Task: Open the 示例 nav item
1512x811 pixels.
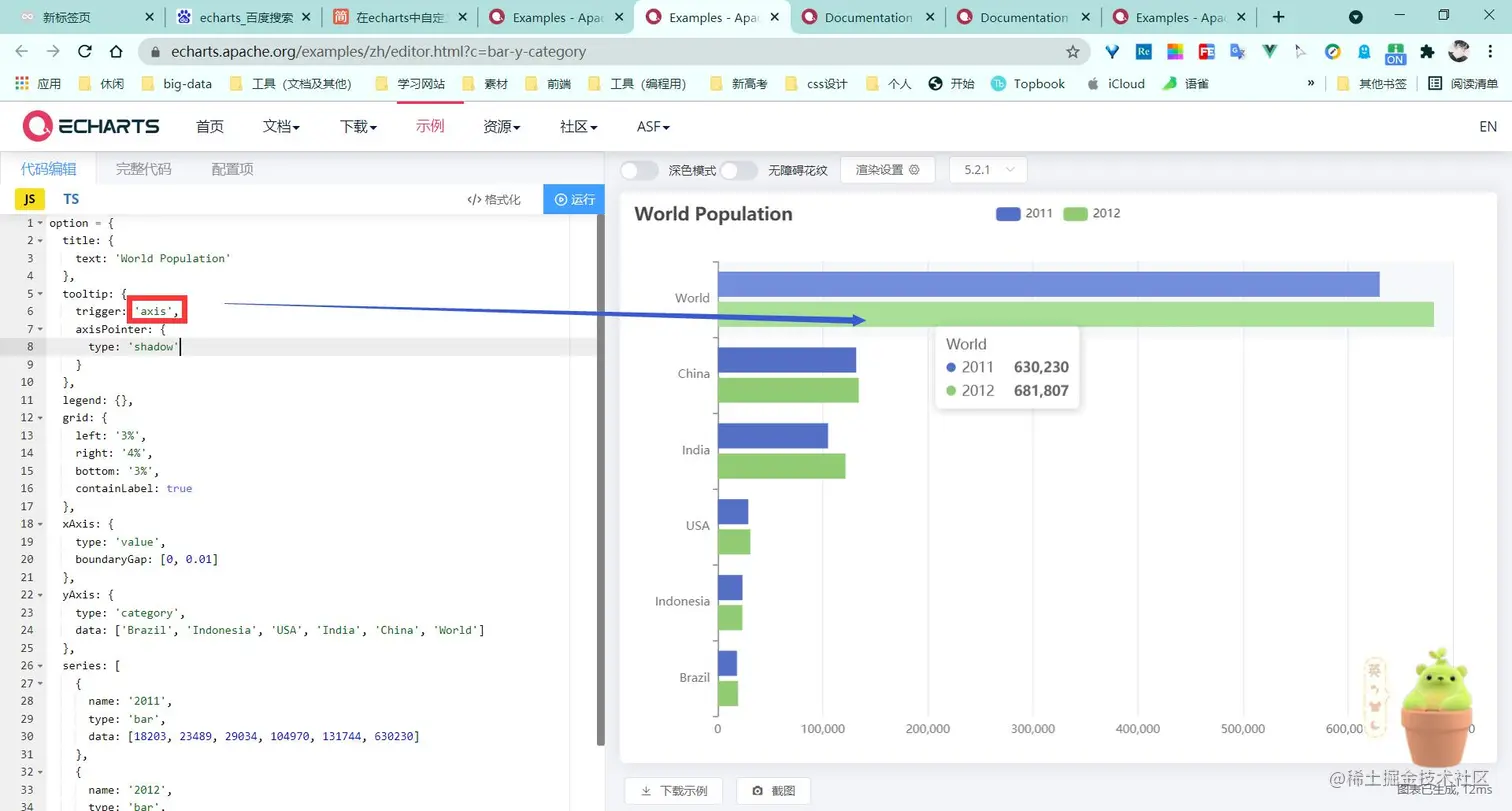Action: tap(430, 126)
